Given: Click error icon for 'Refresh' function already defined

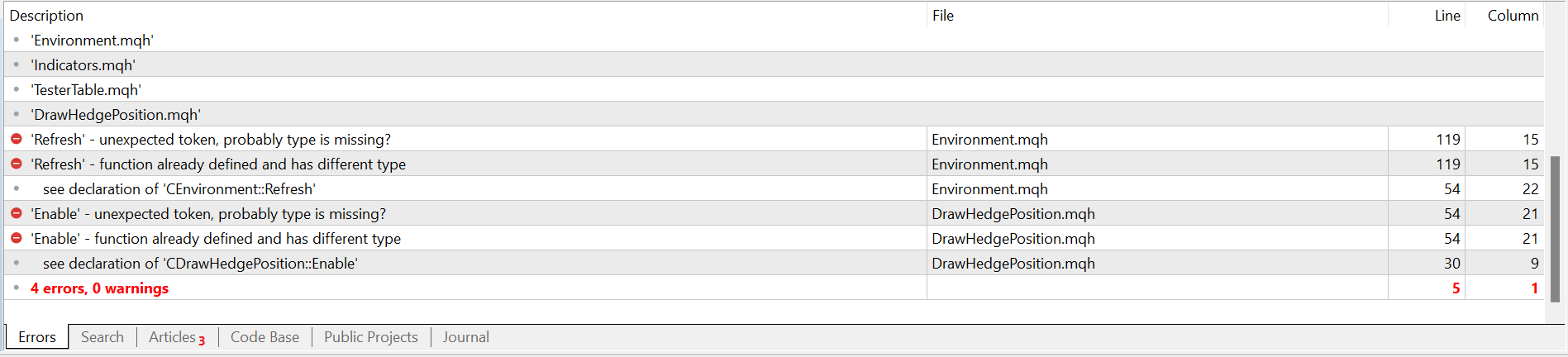Looking at the screenshot, I should (x=17, y=164).
